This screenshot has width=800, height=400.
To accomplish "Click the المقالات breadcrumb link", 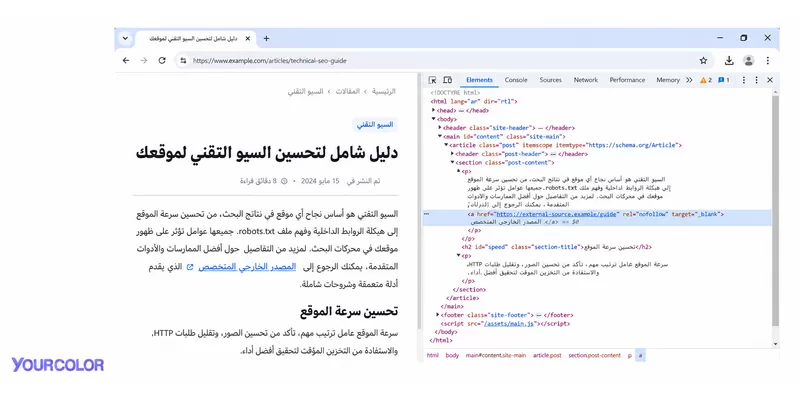I will click(347, 92).
